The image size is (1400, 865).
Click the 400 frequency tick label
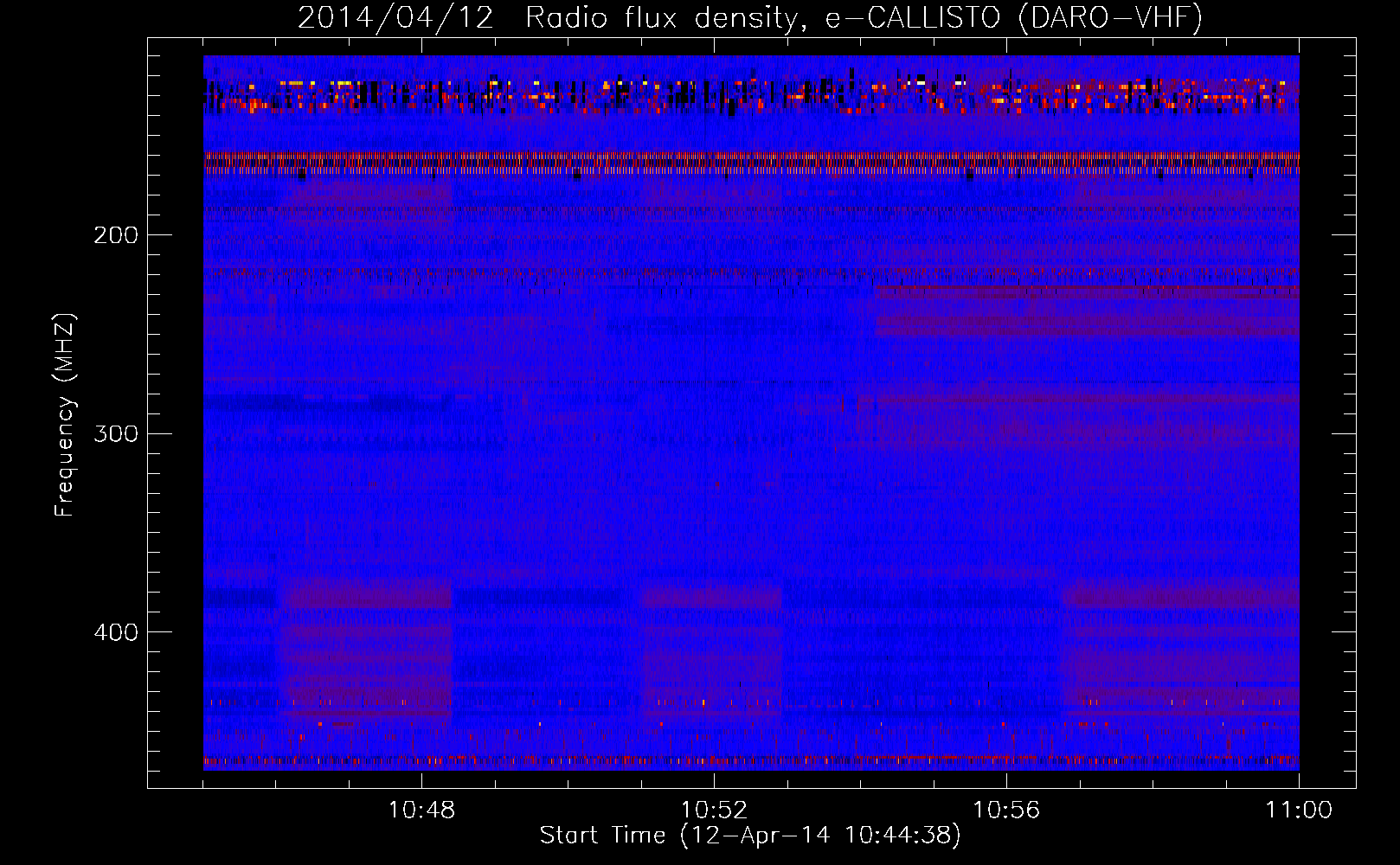[x=116, y=632]
